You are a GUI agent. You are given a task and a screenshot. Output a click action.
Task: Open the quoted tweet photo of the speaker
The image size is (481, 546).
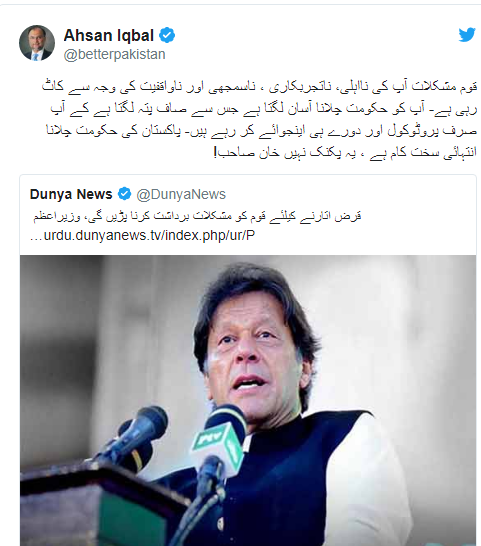248,400
